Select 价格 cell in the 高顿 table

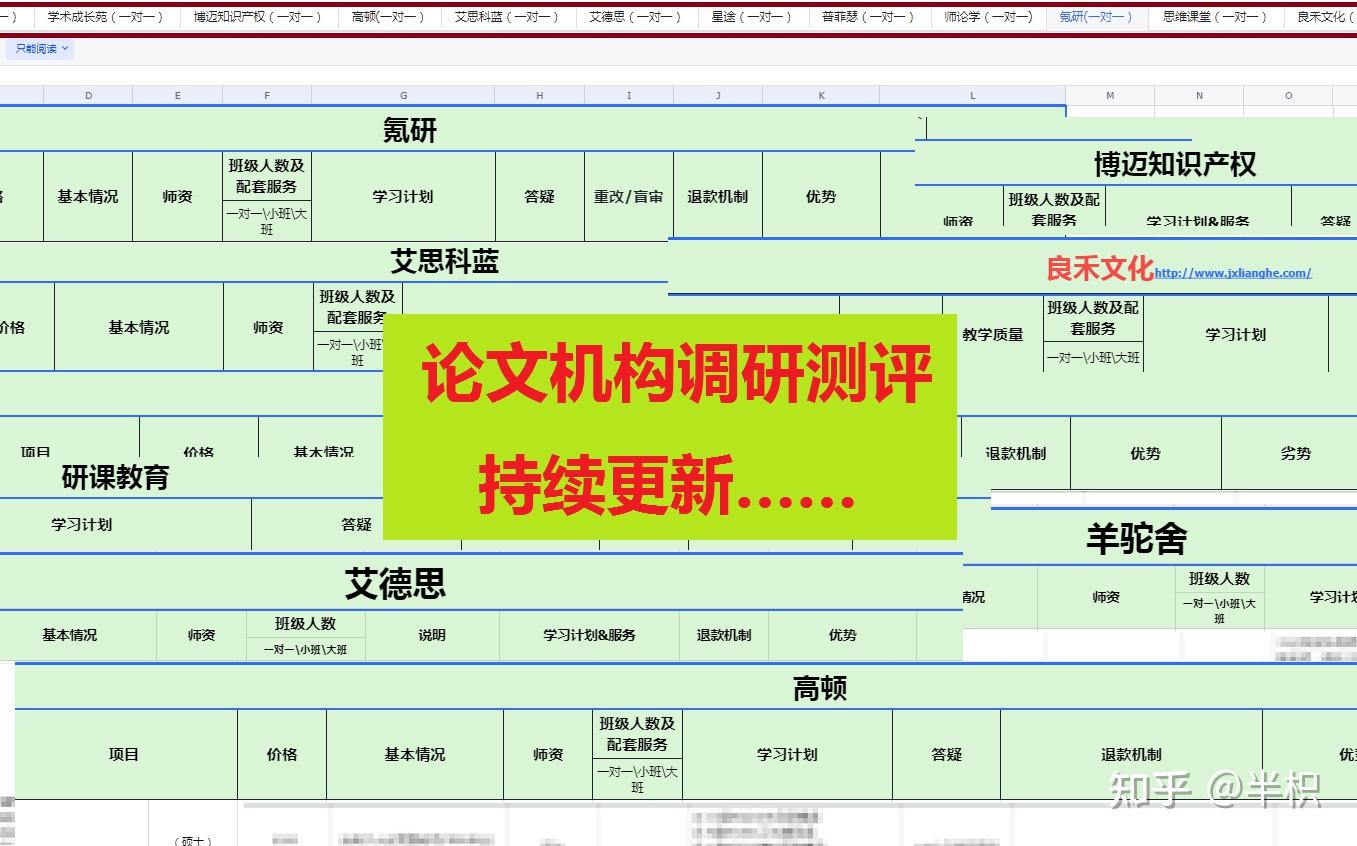[x=282, y=754]
